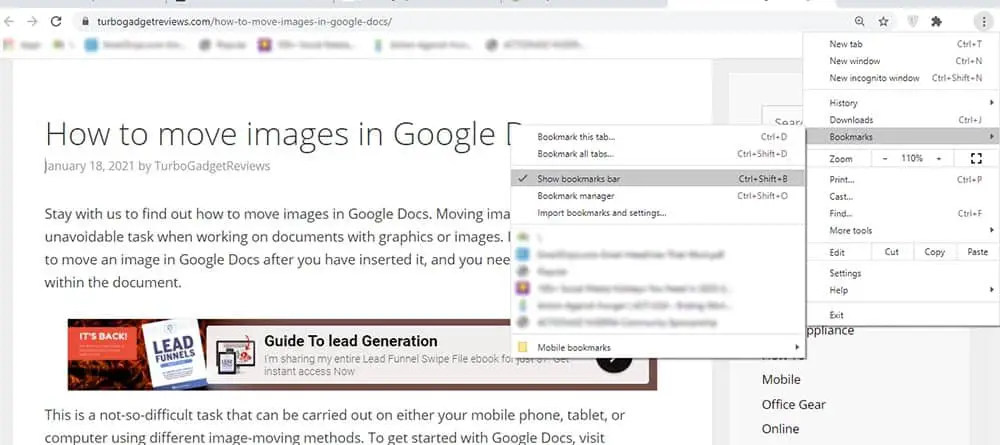Open Downloads from the Chrome menu
The width and height of the screenshot is (1000, 445).
point(901,120)
